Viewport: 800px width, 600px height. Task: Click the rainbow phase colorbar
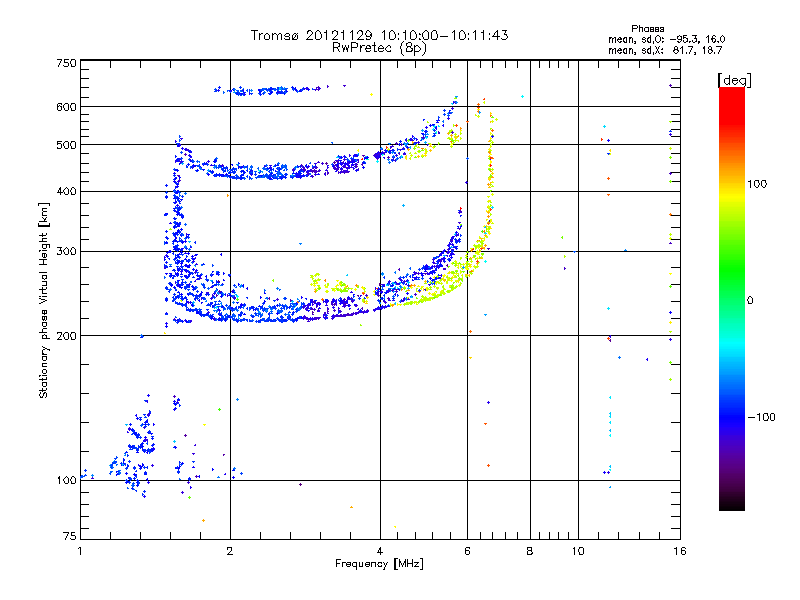click(732, 298)
